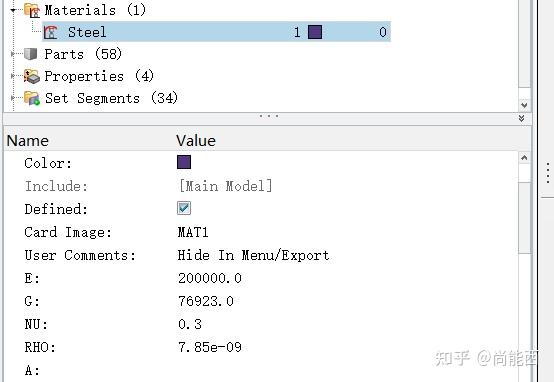
Task: Click the E value field 200000.0
Action: (210, 278)
